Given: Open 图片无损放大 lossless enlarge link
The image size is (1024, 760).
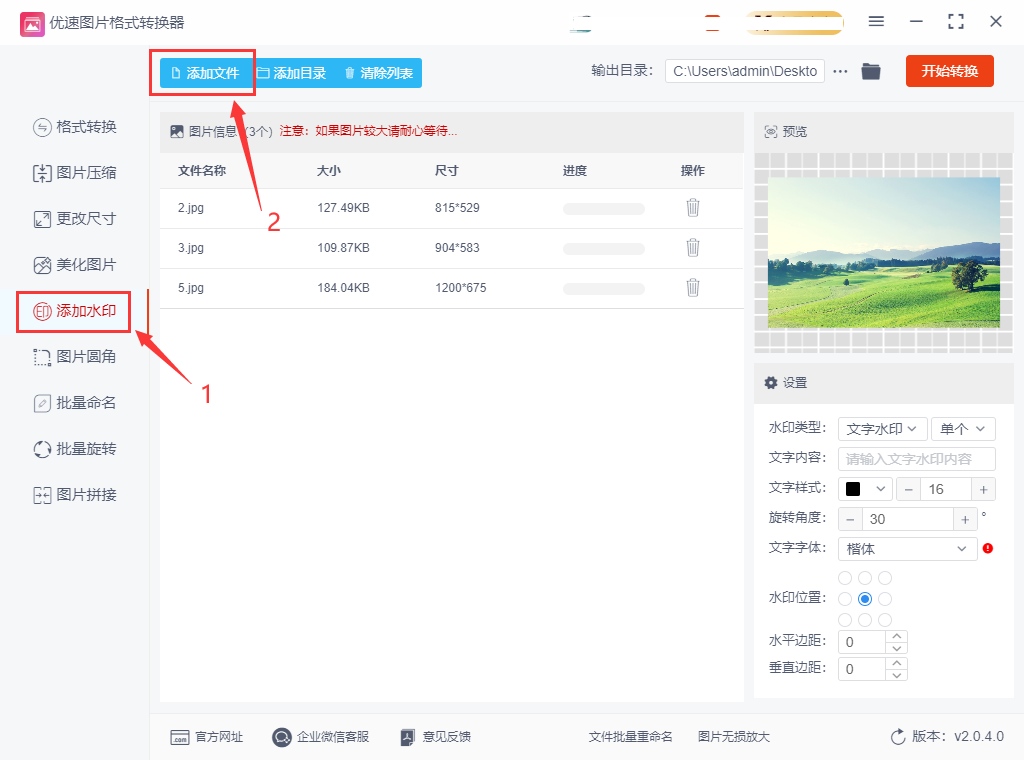Looking at the screenshot, I should (x=733, y=737).
